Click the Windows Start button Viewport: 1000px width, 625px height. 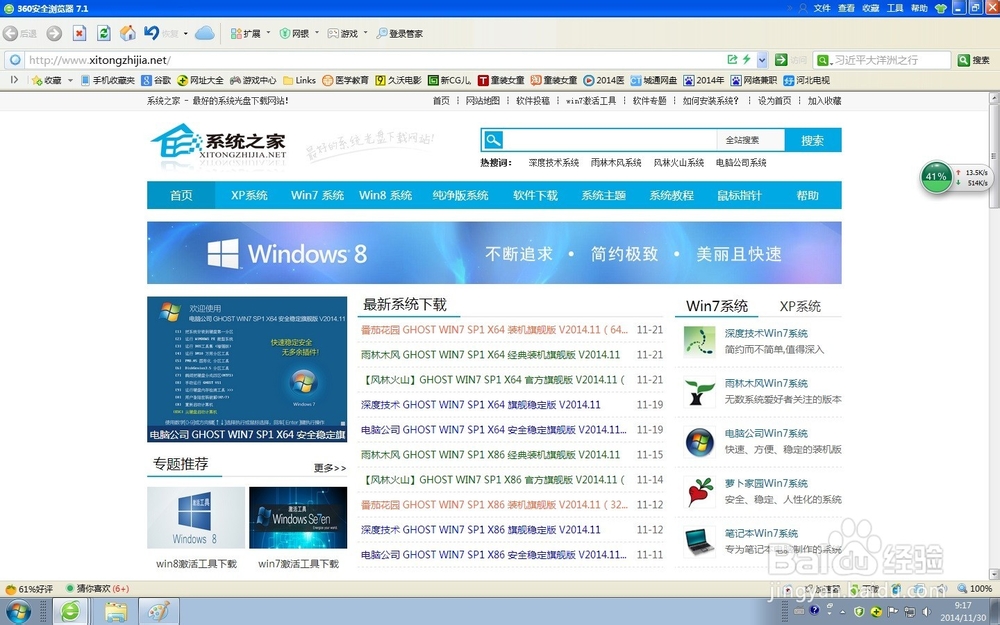pyautogui.click(x=18, y=611)
